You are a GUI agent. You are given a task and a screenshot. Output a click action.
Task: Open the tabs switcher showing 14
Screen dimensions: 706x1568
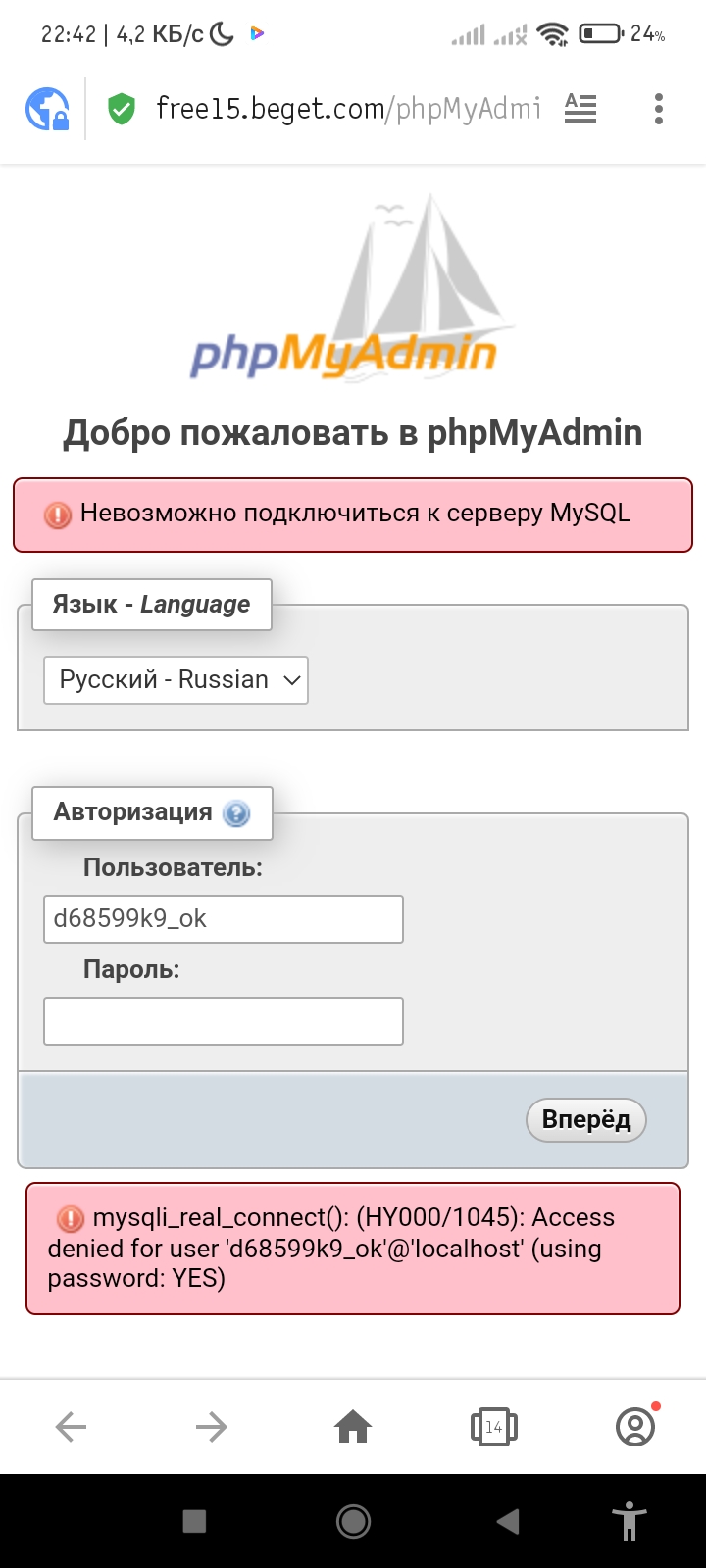coord(494,1427)
